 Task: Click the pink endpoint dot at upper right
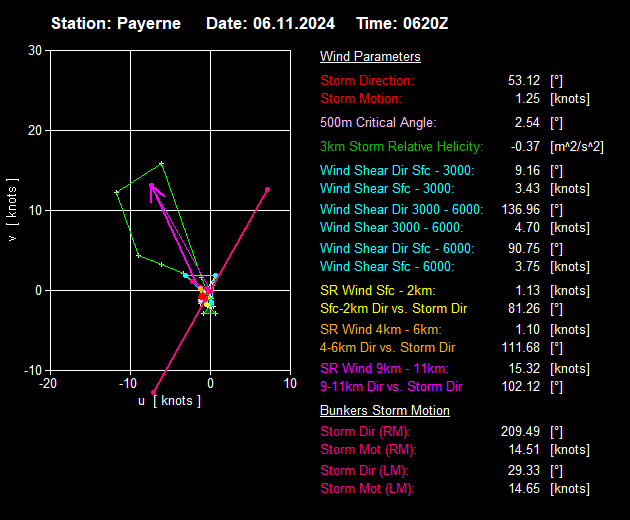267,190
